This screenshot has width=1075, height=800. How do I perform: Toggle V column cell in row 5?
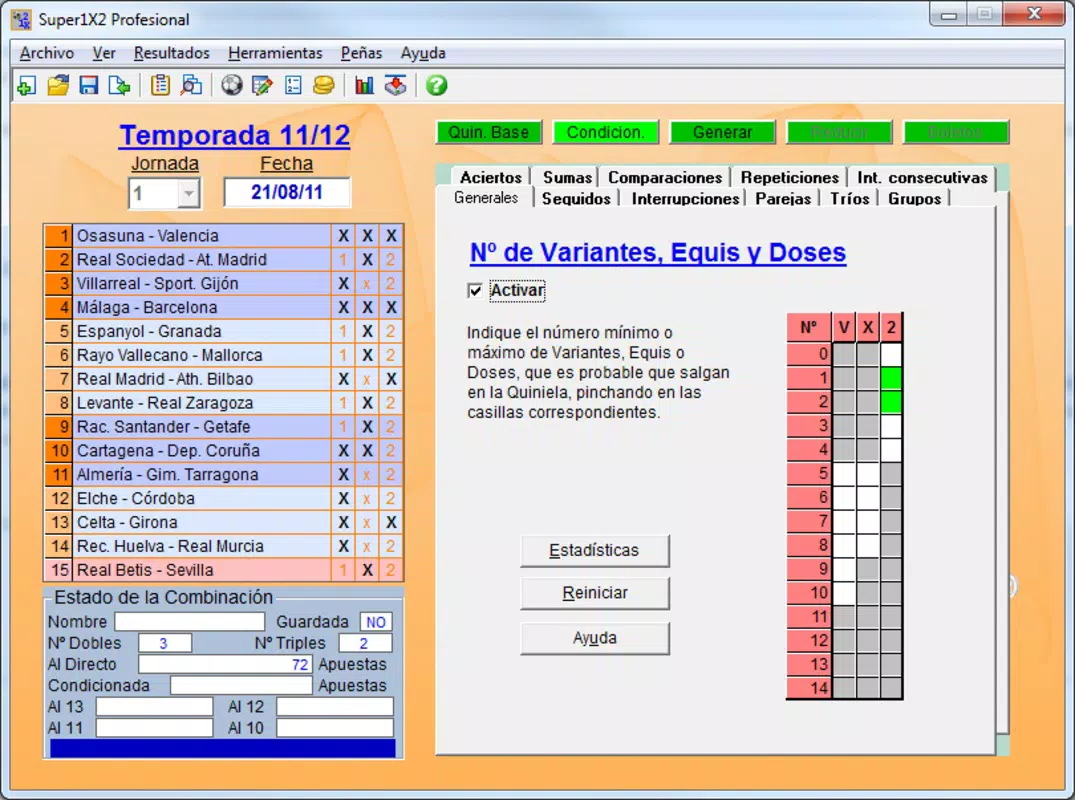pos(844,474)
